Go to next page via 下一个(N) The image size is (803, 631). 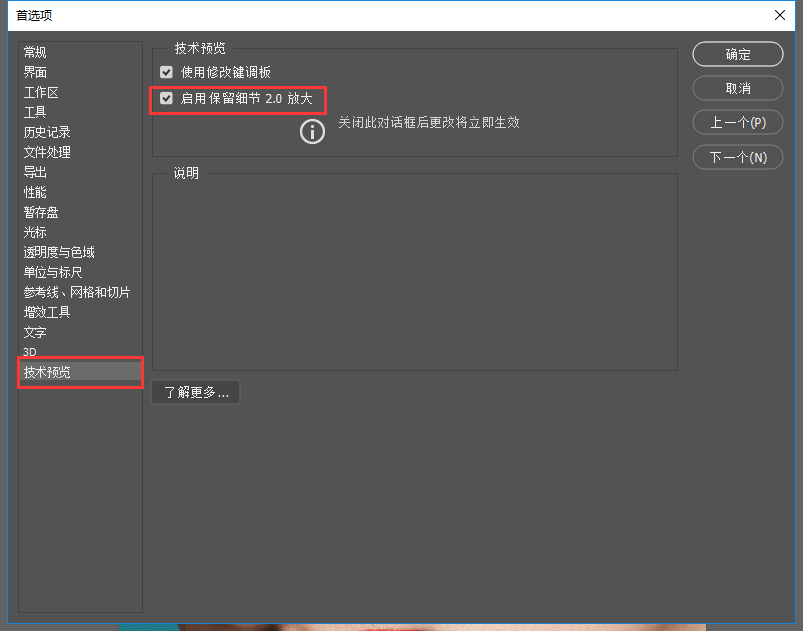coord(737,156)
